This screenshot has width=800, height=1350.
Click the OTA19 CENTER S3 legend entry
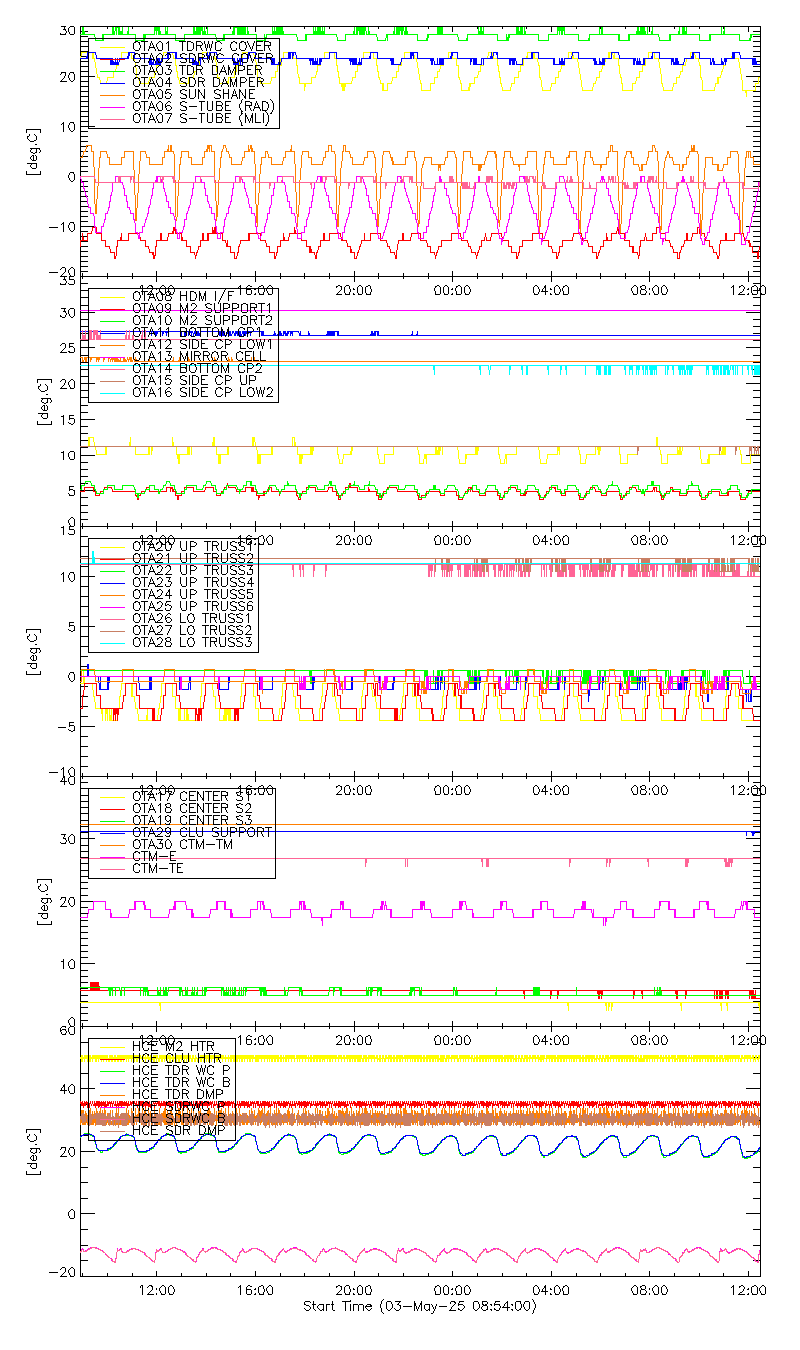[x=192, y=820]
